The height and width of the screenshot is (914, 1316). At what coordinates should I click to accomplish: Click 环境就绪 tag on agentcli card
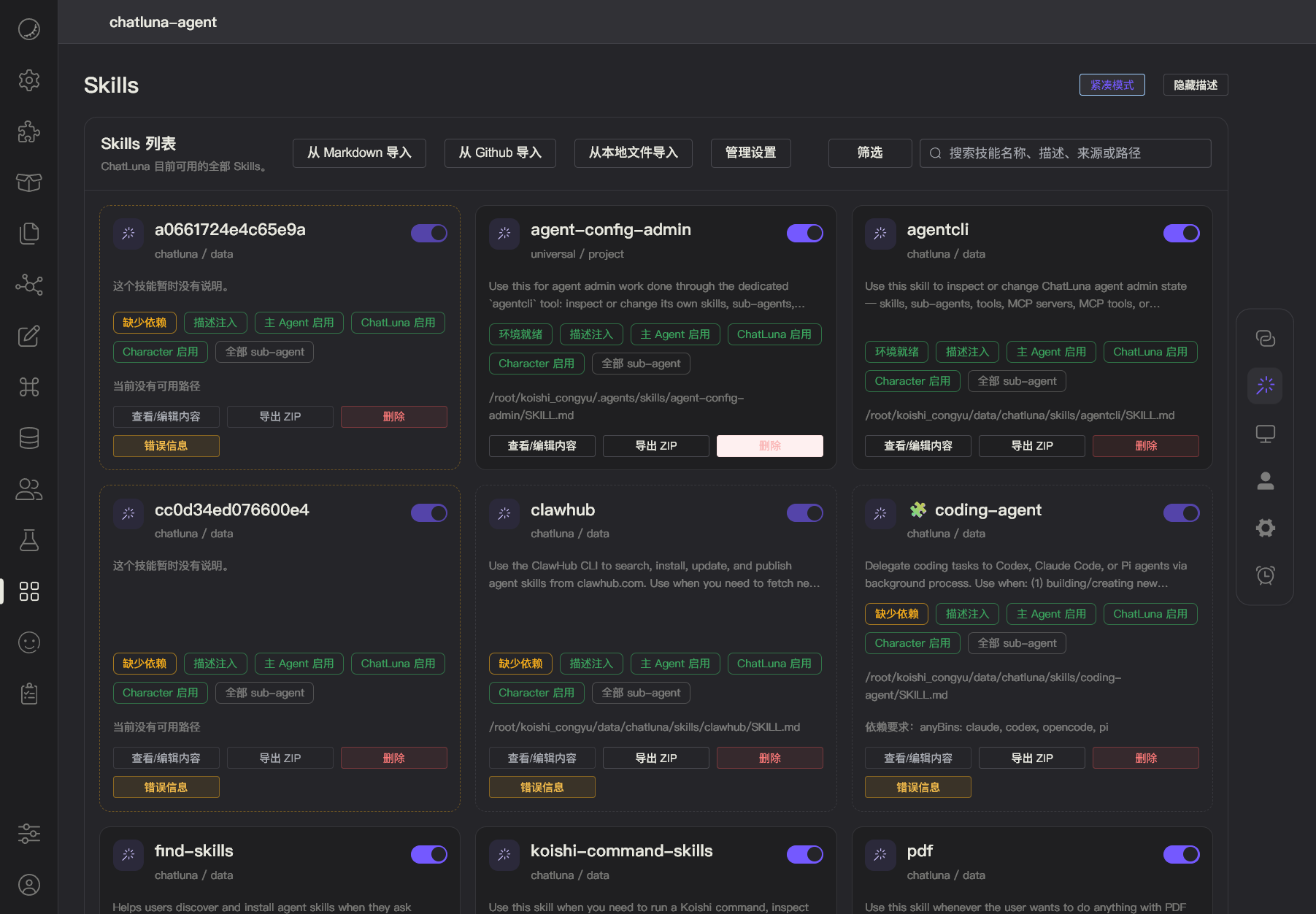[x=897, y=352]
